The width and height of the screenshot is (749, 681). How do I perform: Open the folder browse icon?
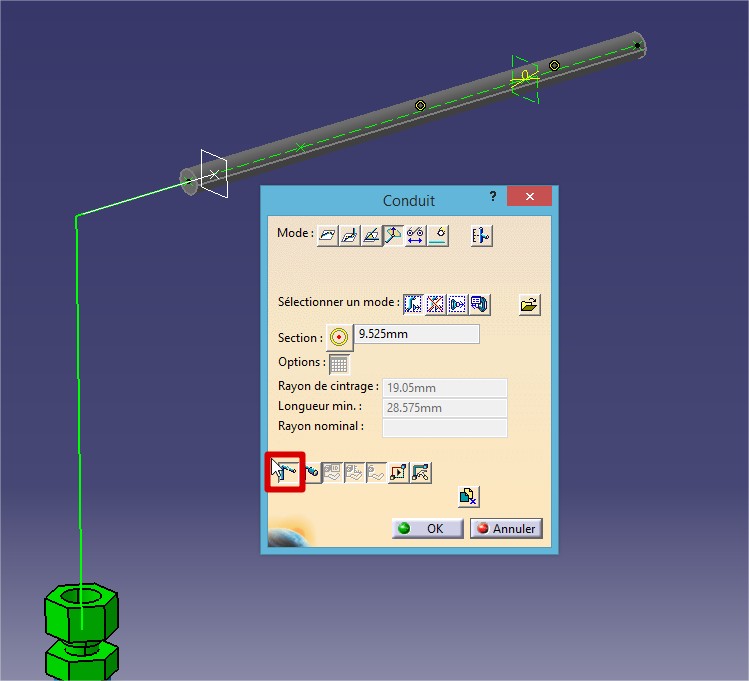click(529, 304)
